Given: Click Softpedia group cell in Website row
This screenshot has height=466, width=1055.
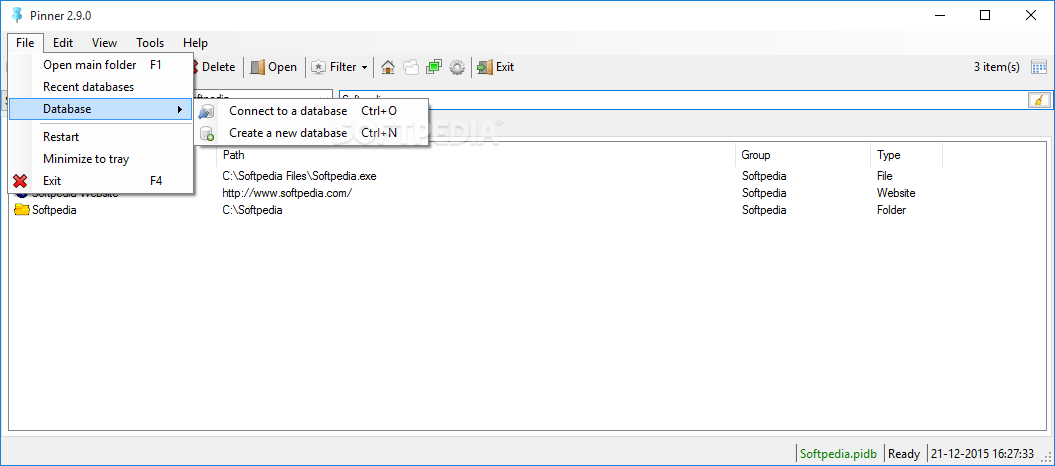Looking at the screenshot, I should click(764, 193).
